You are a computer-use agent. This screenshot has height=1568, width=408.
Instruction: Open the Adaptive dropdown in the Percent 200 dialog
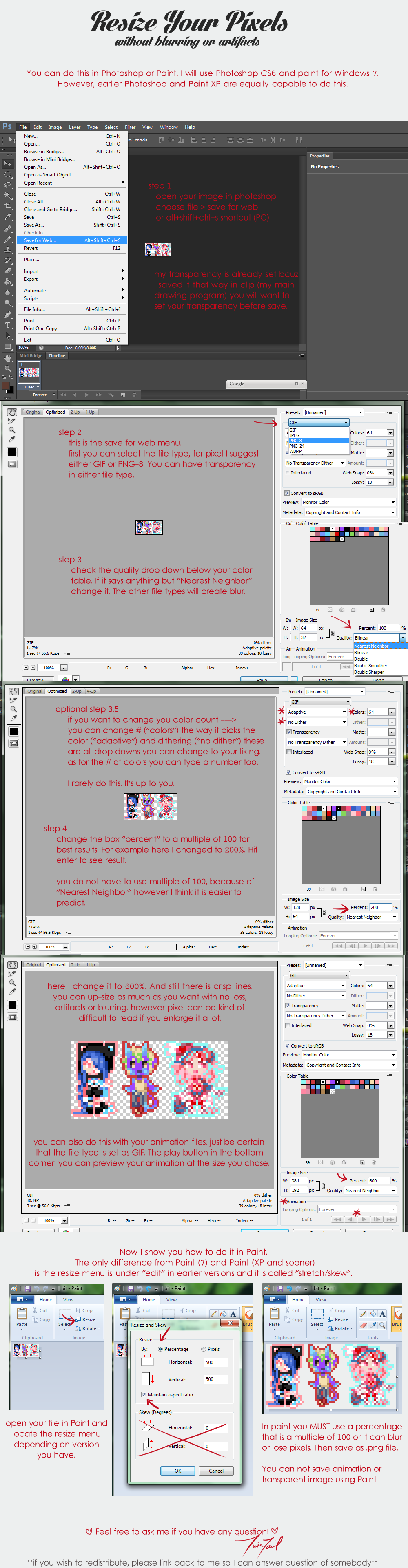pos(316,712)
